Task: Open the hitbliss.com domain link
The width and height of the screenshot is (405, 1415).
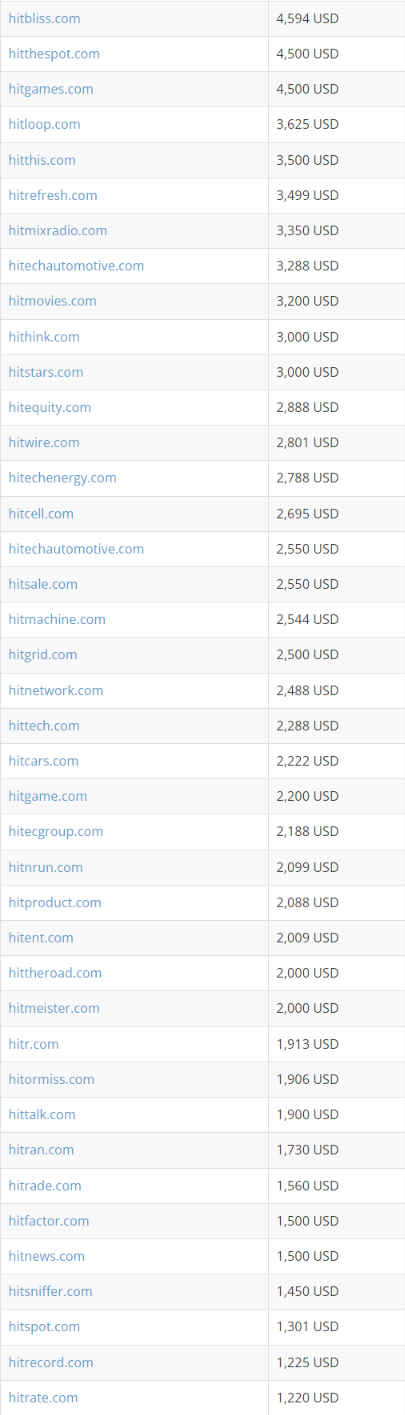Action: (44, 18)
